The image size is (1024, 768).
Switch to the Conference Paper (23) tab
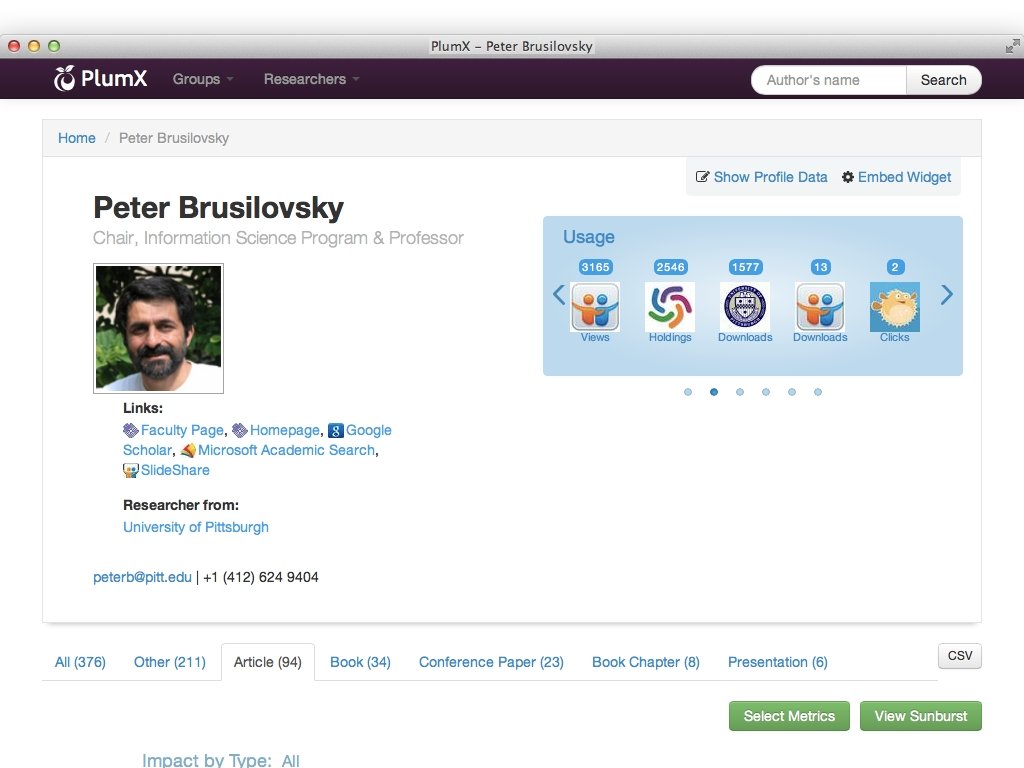491,662
